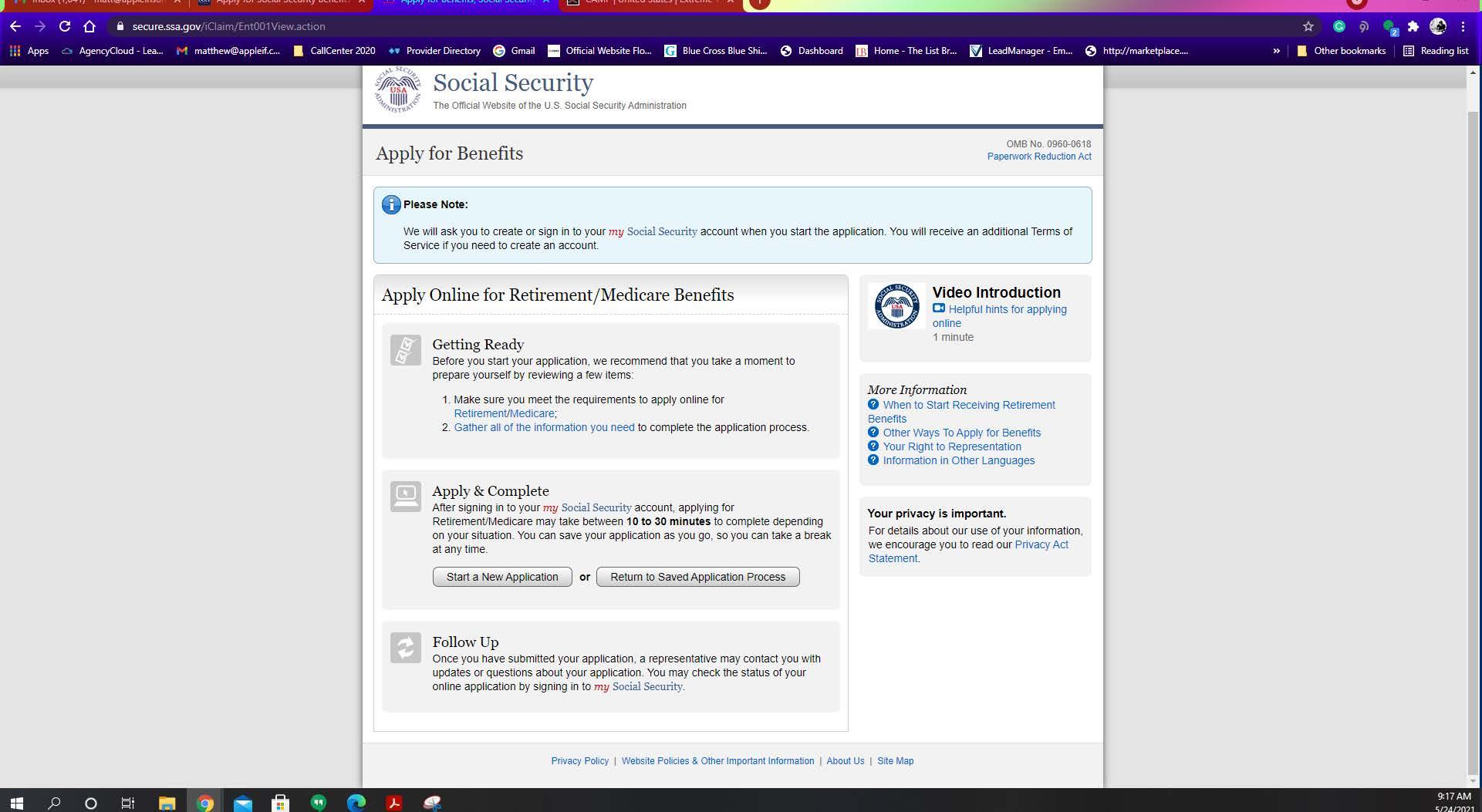Close the active Apply for Benefits tab
This screenshot has height=812, width=1482.
tap(546, 2)
